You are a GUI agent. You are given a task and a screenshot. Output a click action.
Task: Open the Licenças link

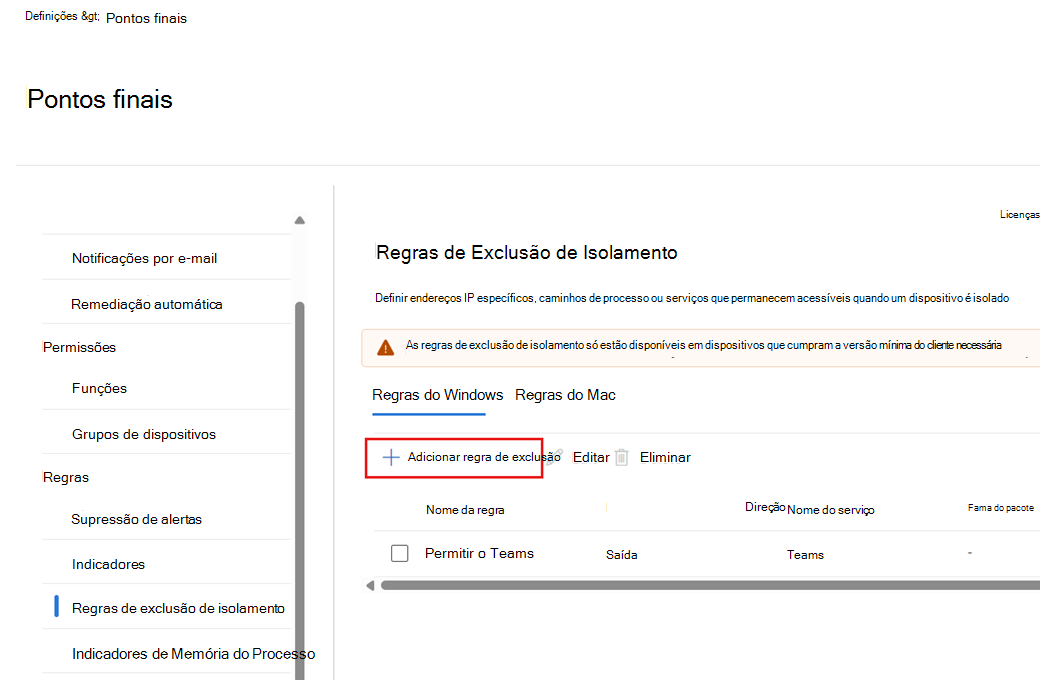(x=1021, y=213)
